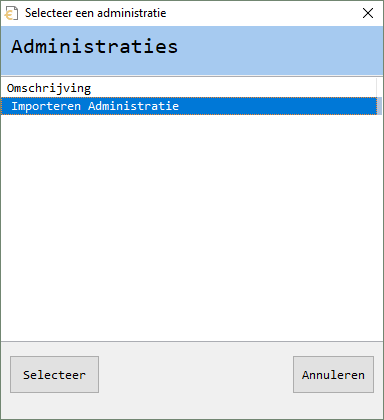This screenshot has height=420, width=384.
Task: Click the scrollbar beside the list
Action: coord(380,106)
